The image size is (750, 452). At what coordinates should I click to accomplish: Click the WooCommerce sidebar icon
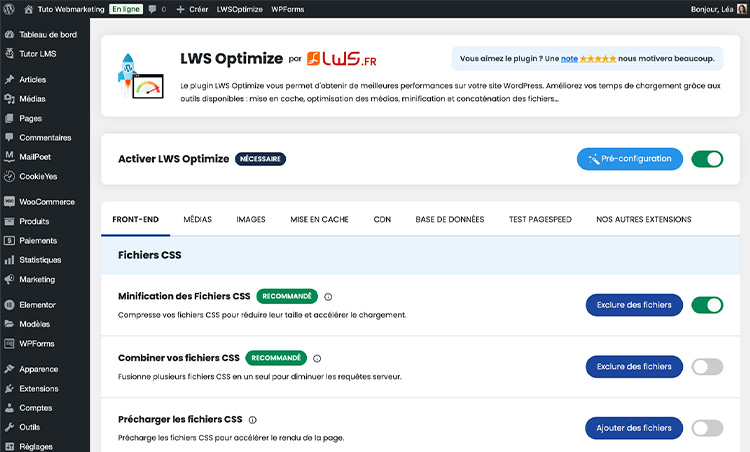tap(10, 202)
